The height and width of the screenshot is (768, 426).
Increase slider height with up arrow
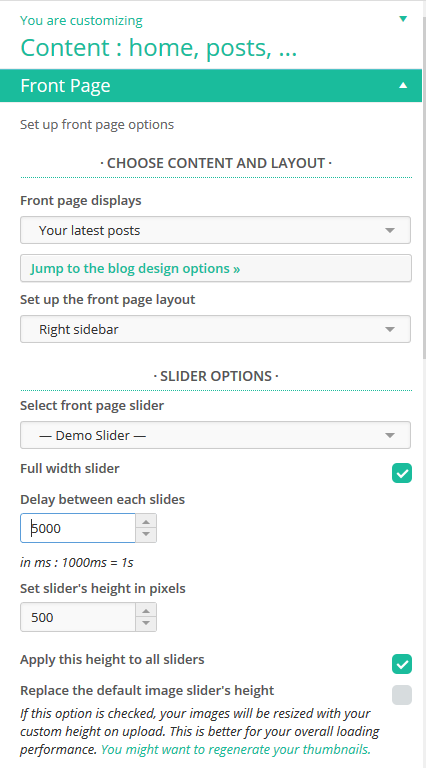146,610
